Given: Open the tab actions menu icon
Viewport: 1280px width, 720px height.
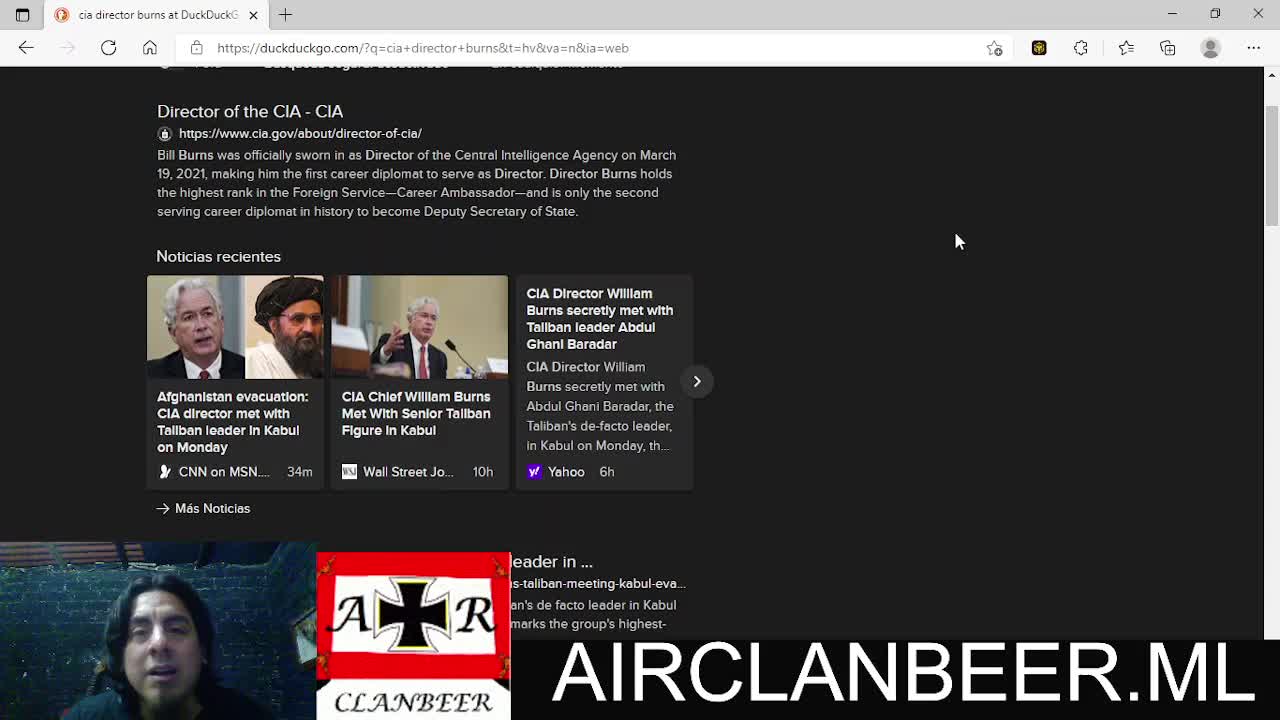Looking at the screenshot, I should 22,15.
